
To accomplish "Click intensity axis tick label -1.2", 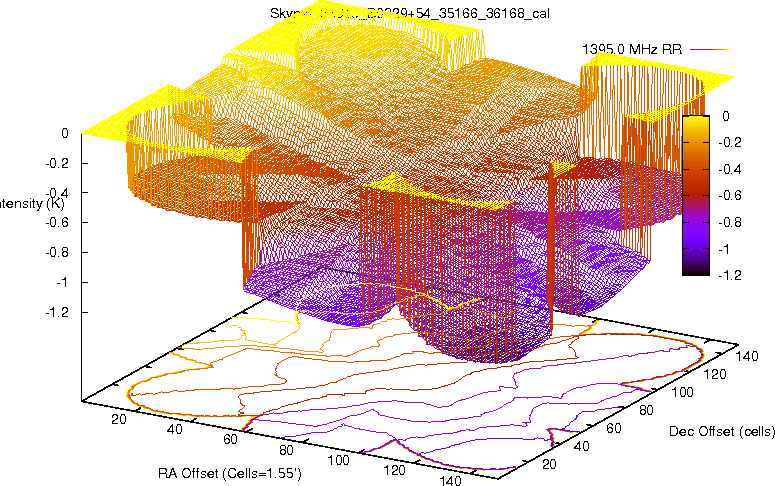I will pos(57,312).
